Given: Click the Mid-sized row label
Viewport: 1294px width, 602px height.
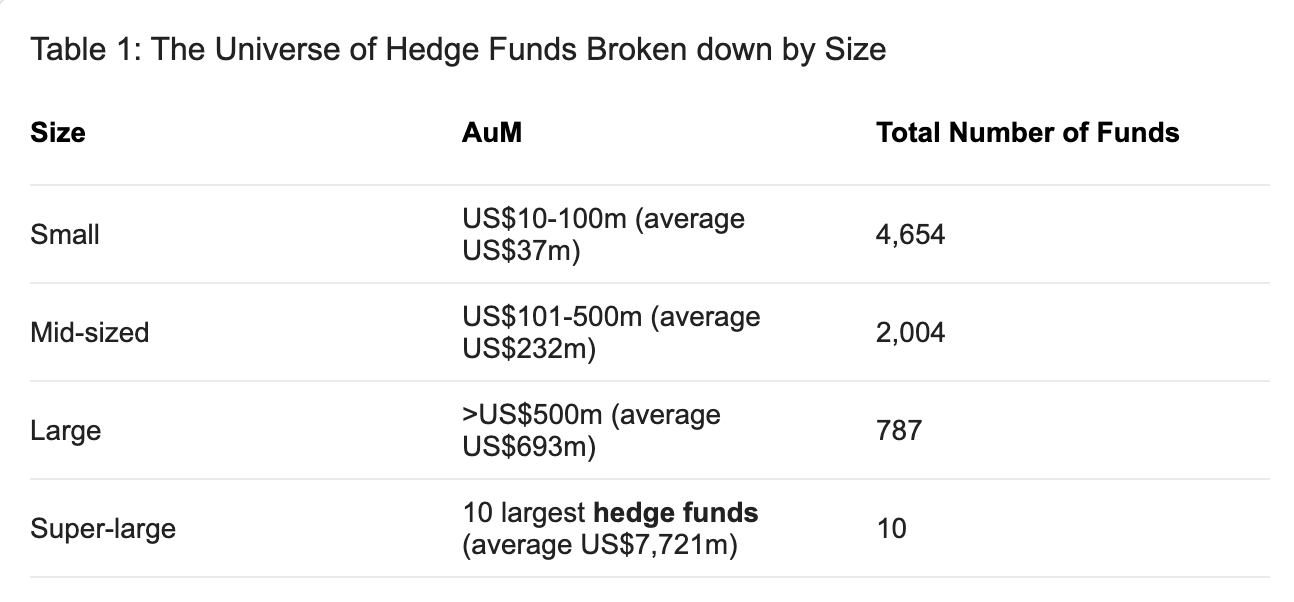Looking at the screenshot, I should tap(90, 333).
